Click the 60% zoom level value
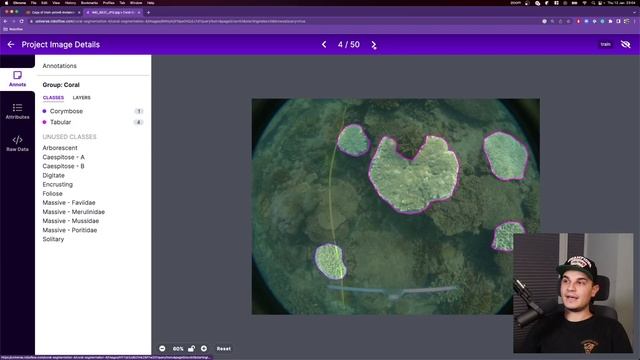This screenshot has height=360, width=640. (178, 349)
